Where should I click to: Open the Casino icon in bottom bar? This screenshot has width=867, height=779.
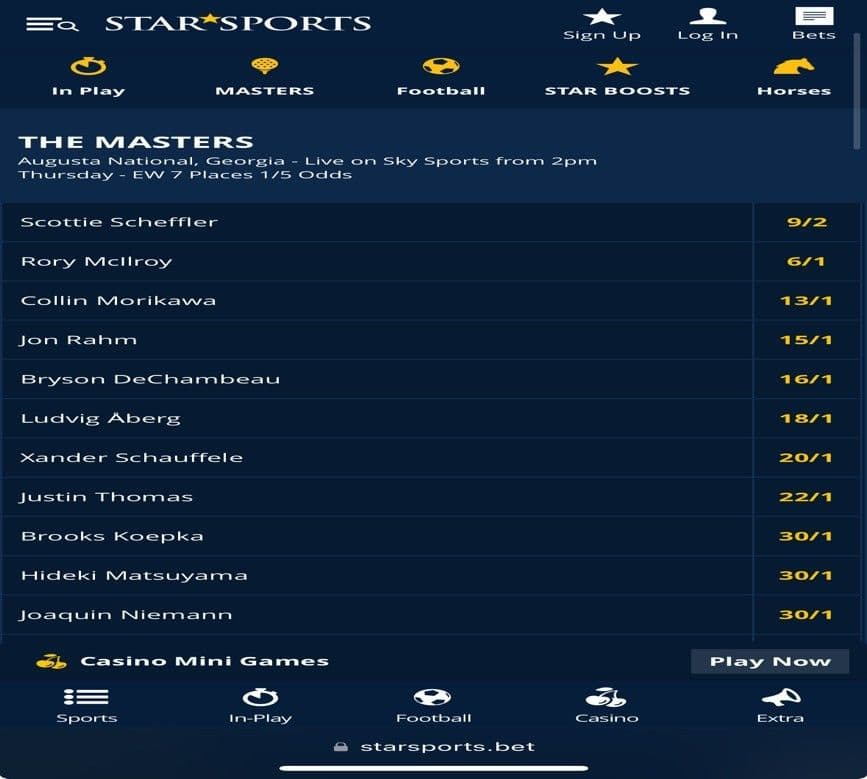pos(607,697)
